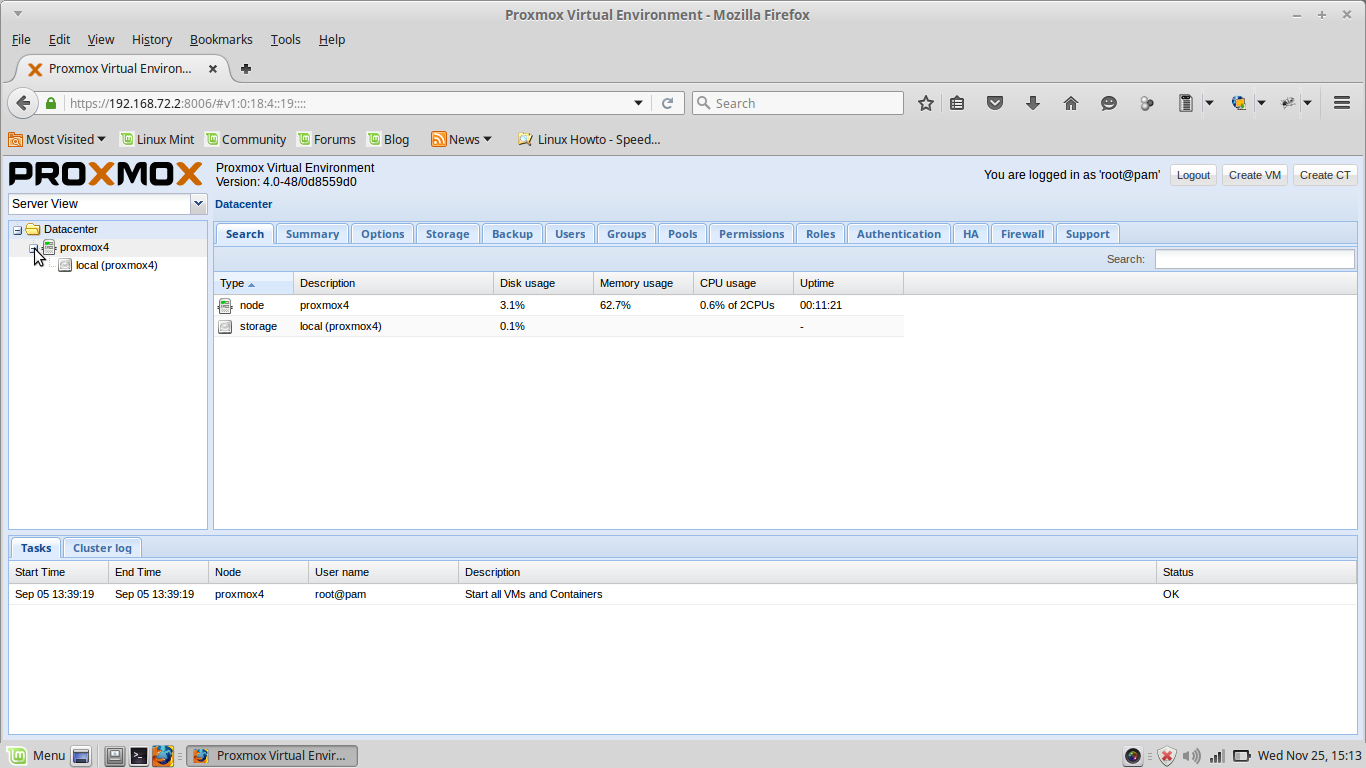This screenshot has width=1366, height=768.
Task: Select the Firewall tab in Datacenter panel
Action: click(x=1022, y=233)
